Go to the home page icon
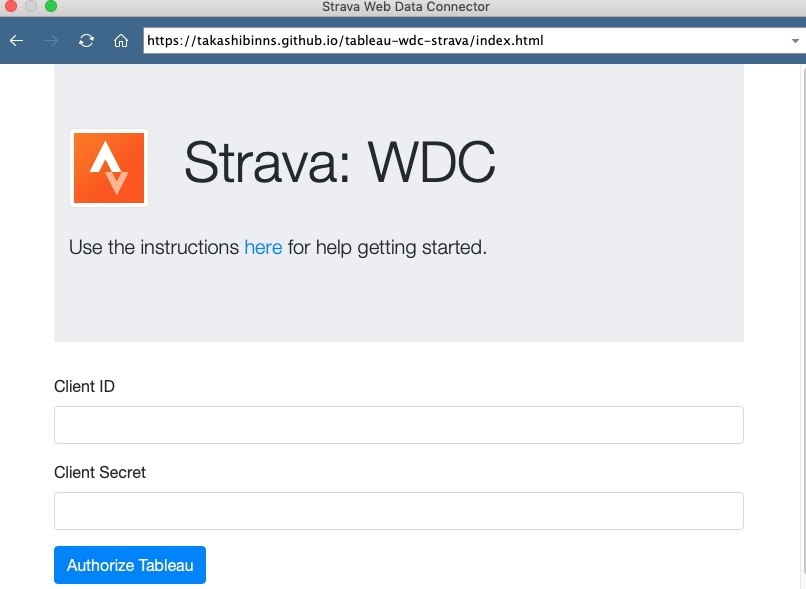 [x=121, y=41]
